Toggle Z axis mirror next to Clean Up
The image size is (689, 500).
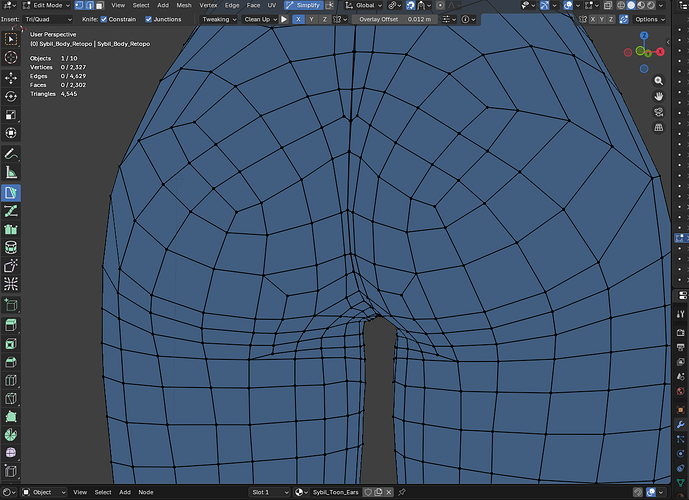tap(325, 19)
